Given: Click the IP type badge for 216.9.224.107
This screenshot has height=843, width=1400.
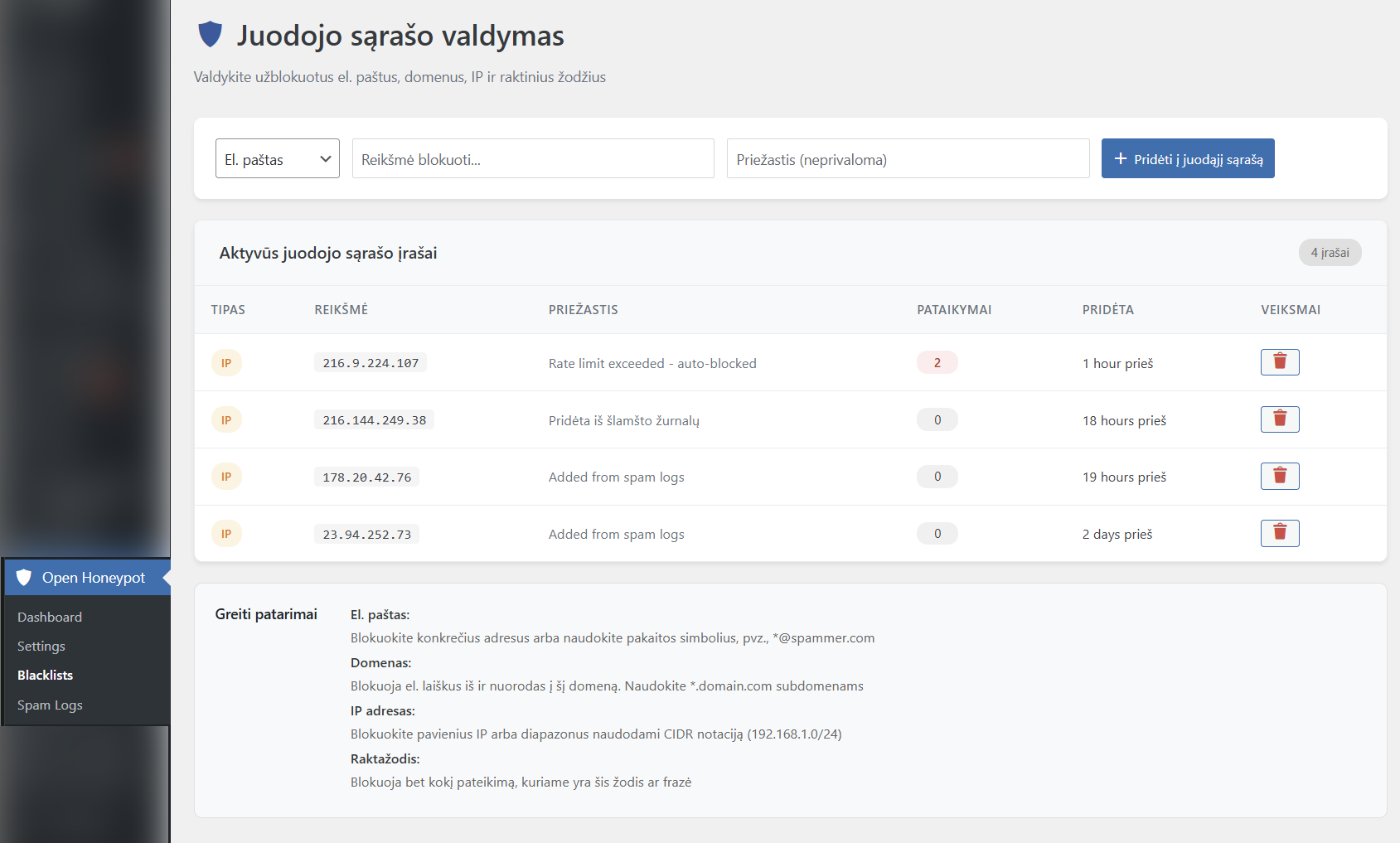Looking at the screenshot, I should [226, 363].
